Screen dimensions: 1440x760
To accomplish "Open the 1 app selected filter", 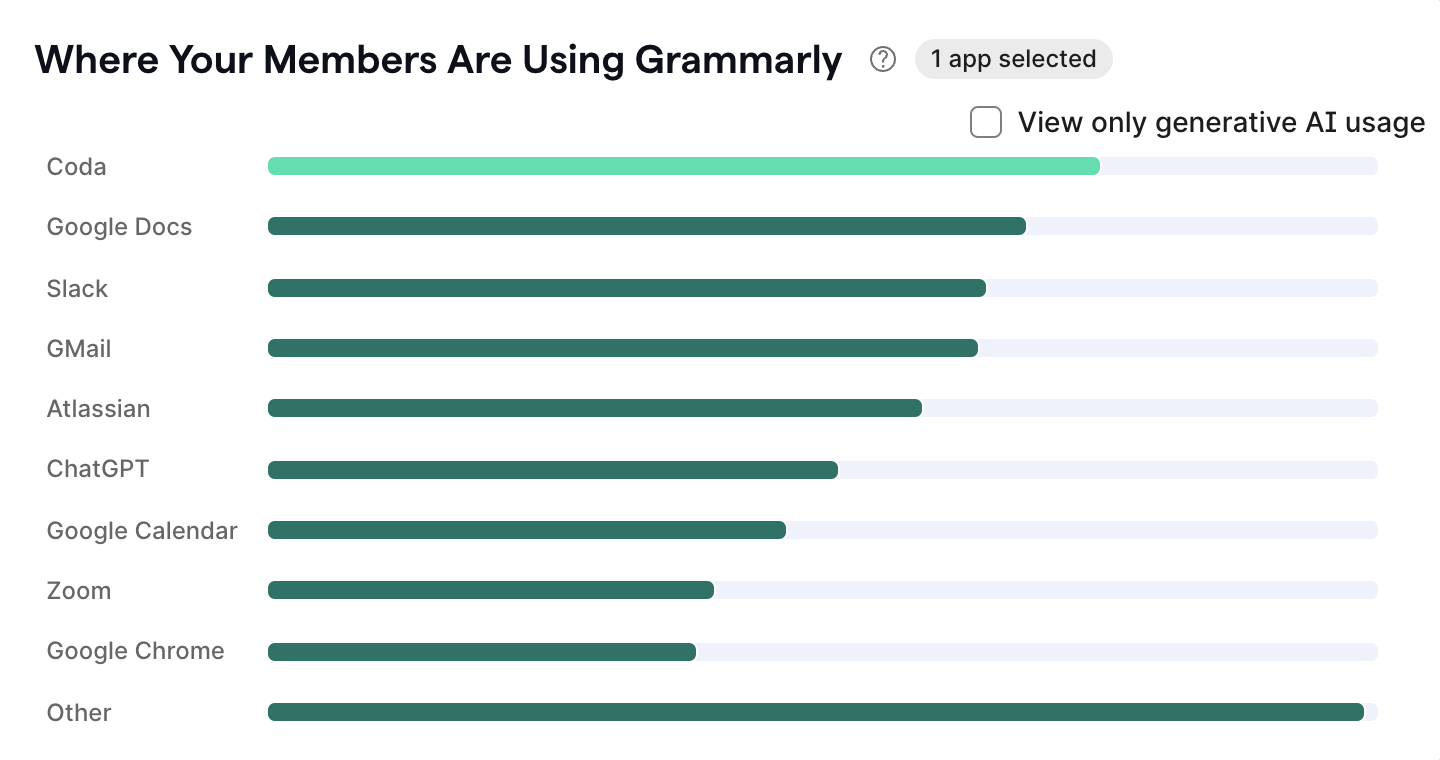I will tap(1013, 59).
